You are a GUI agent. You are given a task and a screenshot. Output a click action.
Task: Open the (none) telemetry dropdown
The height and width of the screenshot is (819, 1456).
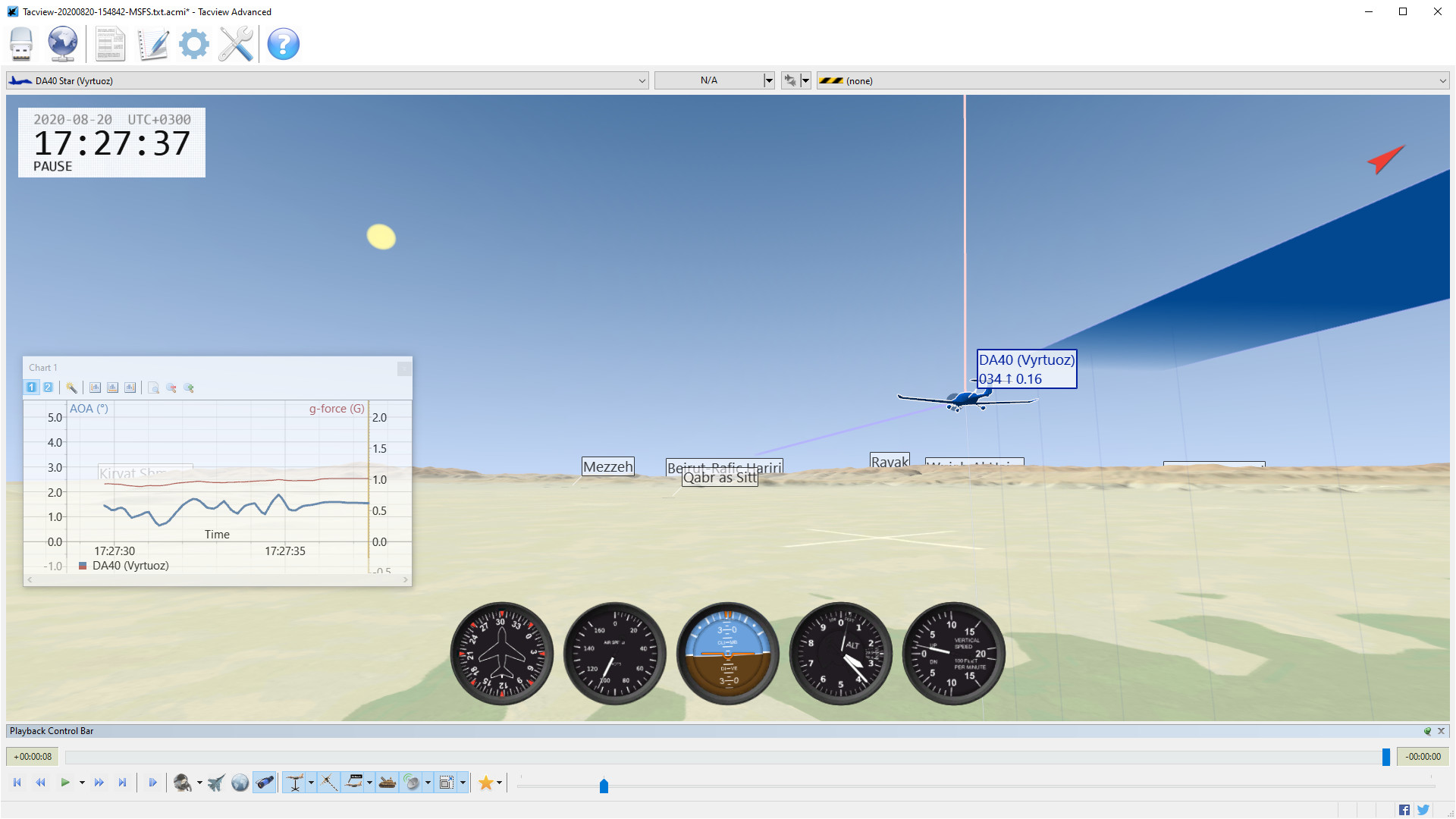1442,80
